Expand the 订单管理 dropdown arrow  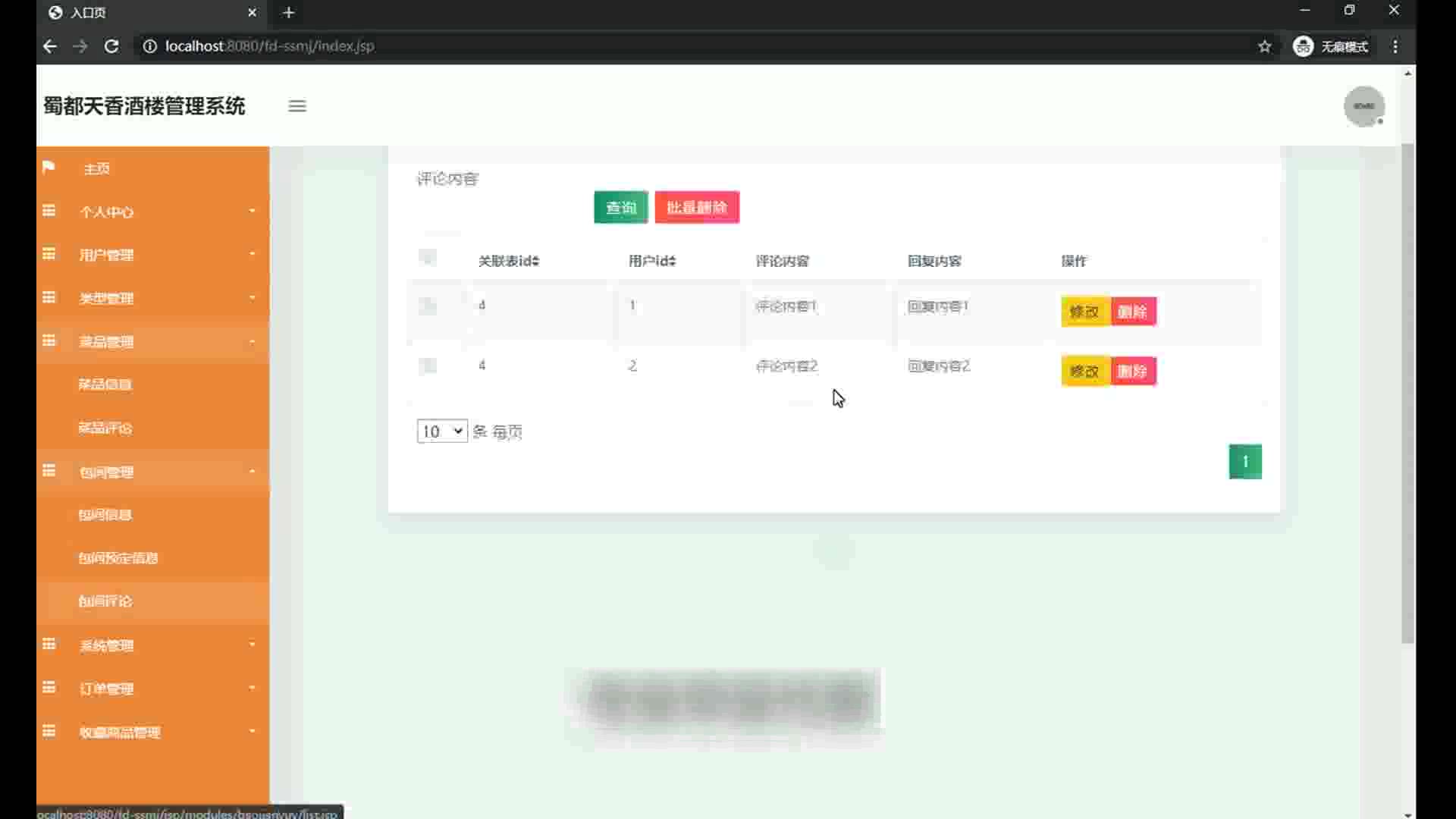click(x=253, y=687)
